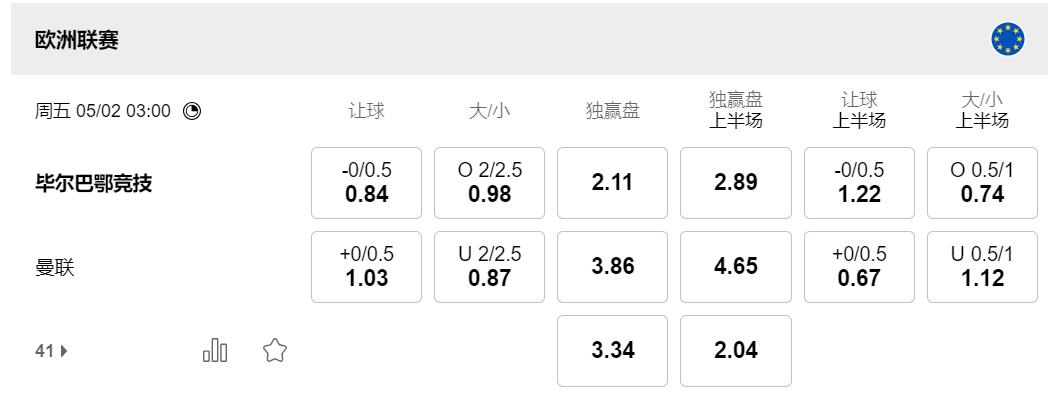Bet Over 2/2.5 goals at 0.98
The image size is (1048, 405).
(x=489, y=183)
